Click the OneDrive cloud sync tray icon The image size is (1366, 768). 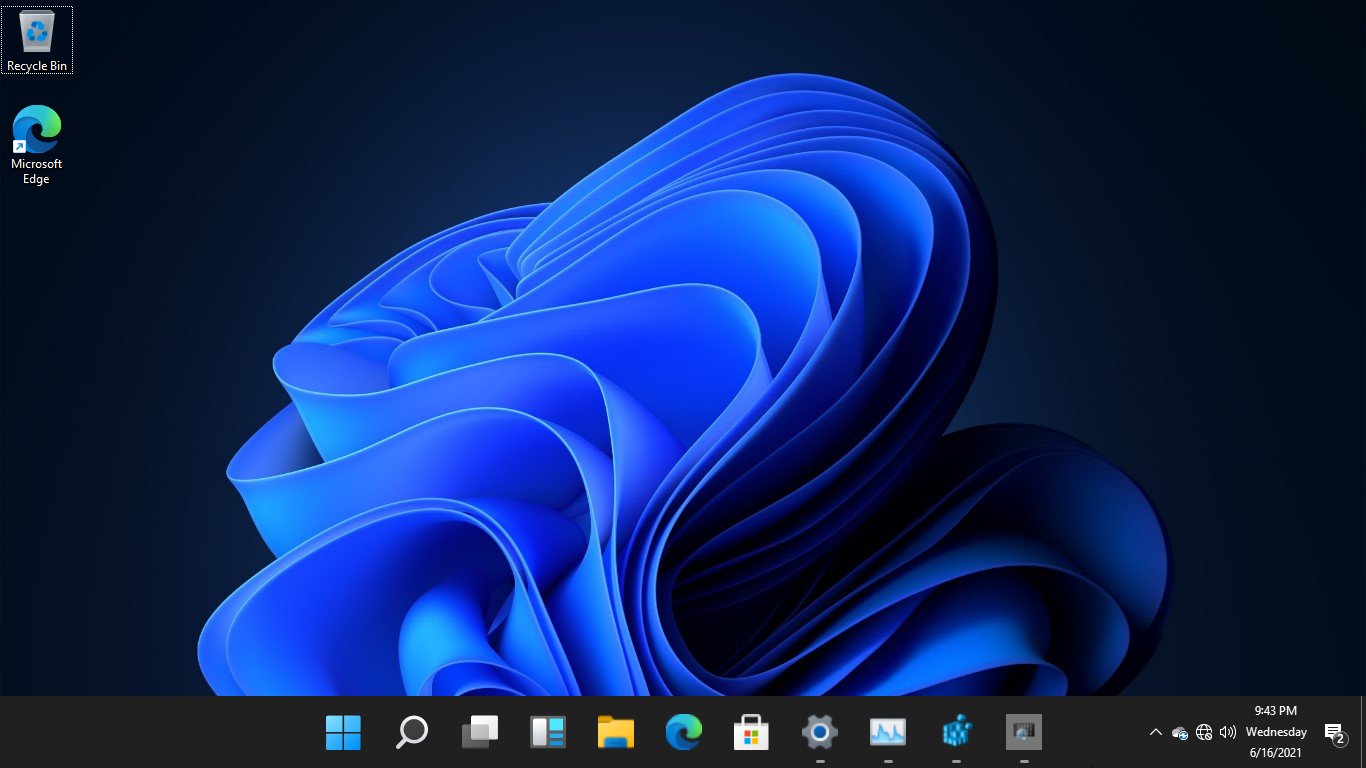(x=1180, y=733)
